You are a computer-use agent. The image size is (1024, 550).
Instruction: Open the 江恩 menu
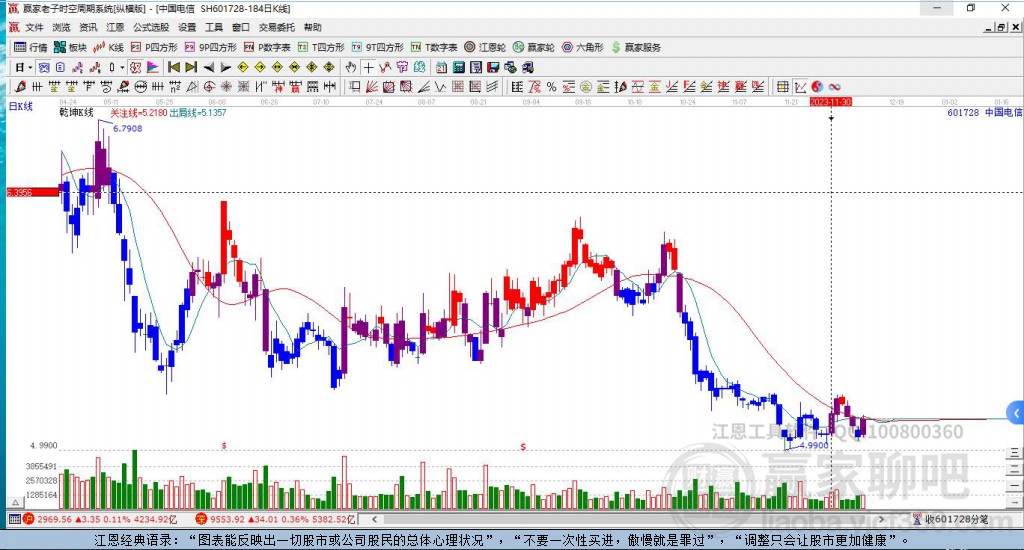(115, 27)
